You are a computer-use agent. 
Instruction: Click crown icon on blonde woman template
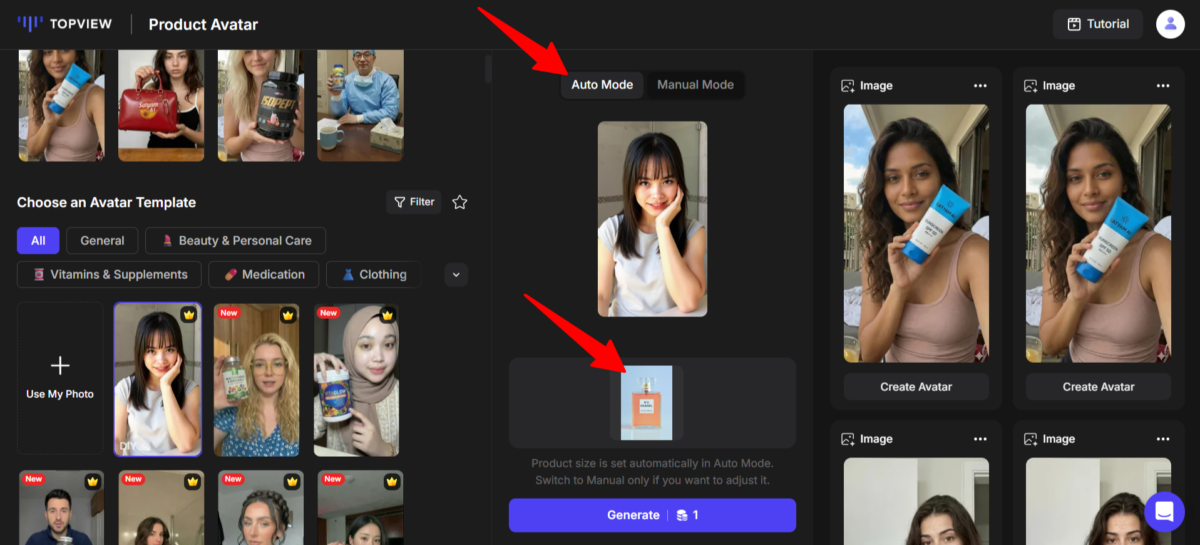pos(290,315)
